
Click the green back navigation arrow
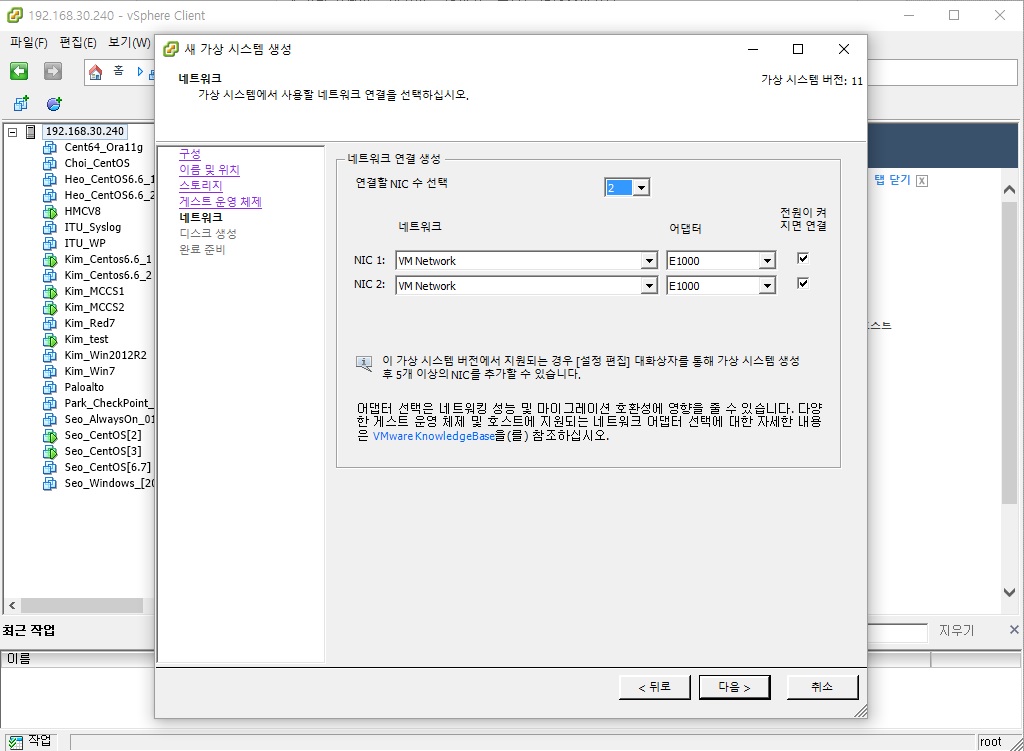[x=19, y=71]
